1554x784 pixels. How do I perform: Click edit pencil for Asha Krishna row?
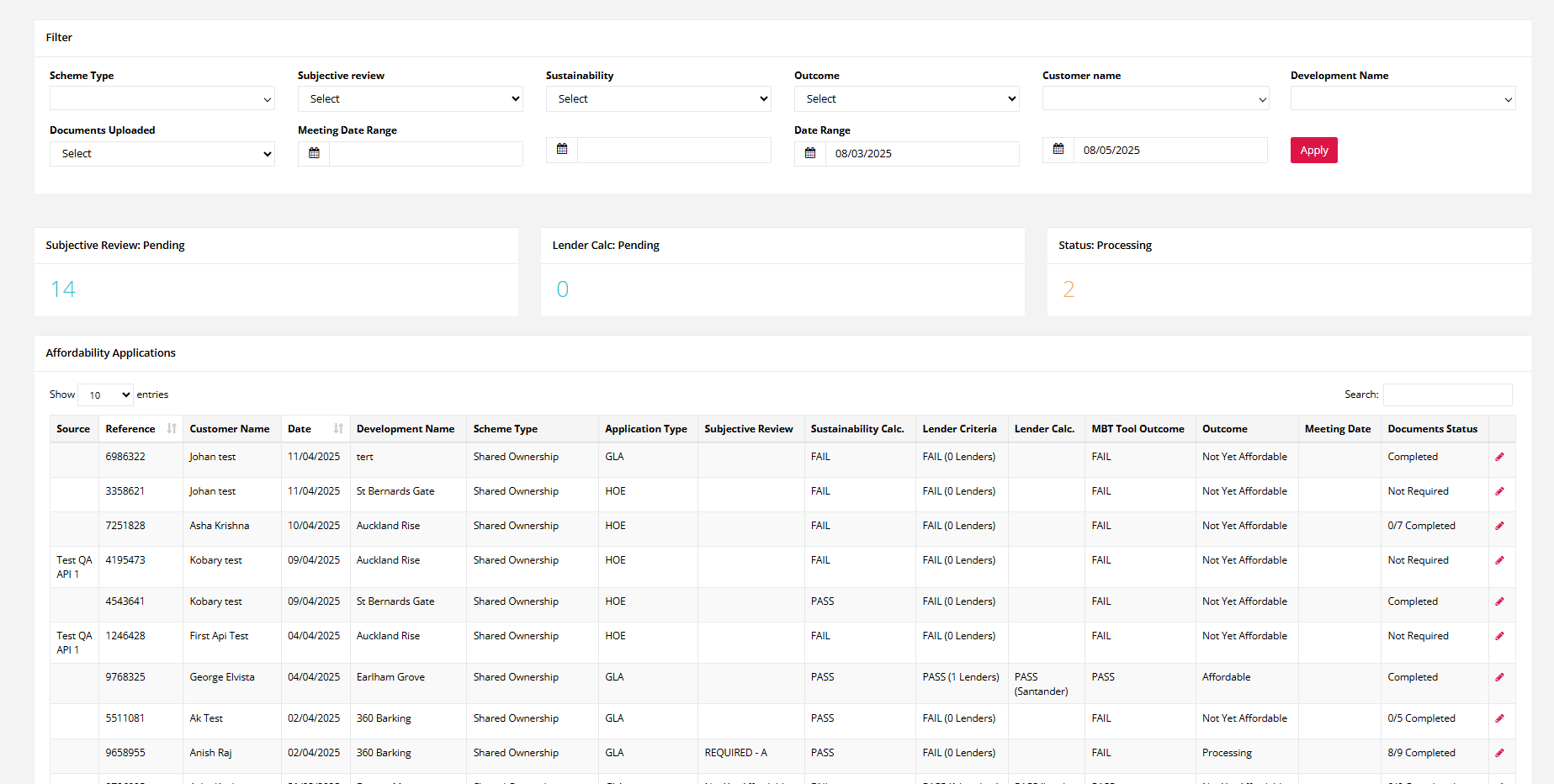1498,526
